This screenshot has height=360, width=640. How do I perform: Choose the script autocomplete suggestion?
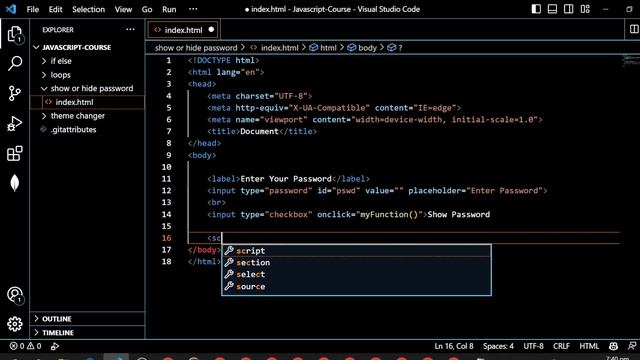point(356,251)
